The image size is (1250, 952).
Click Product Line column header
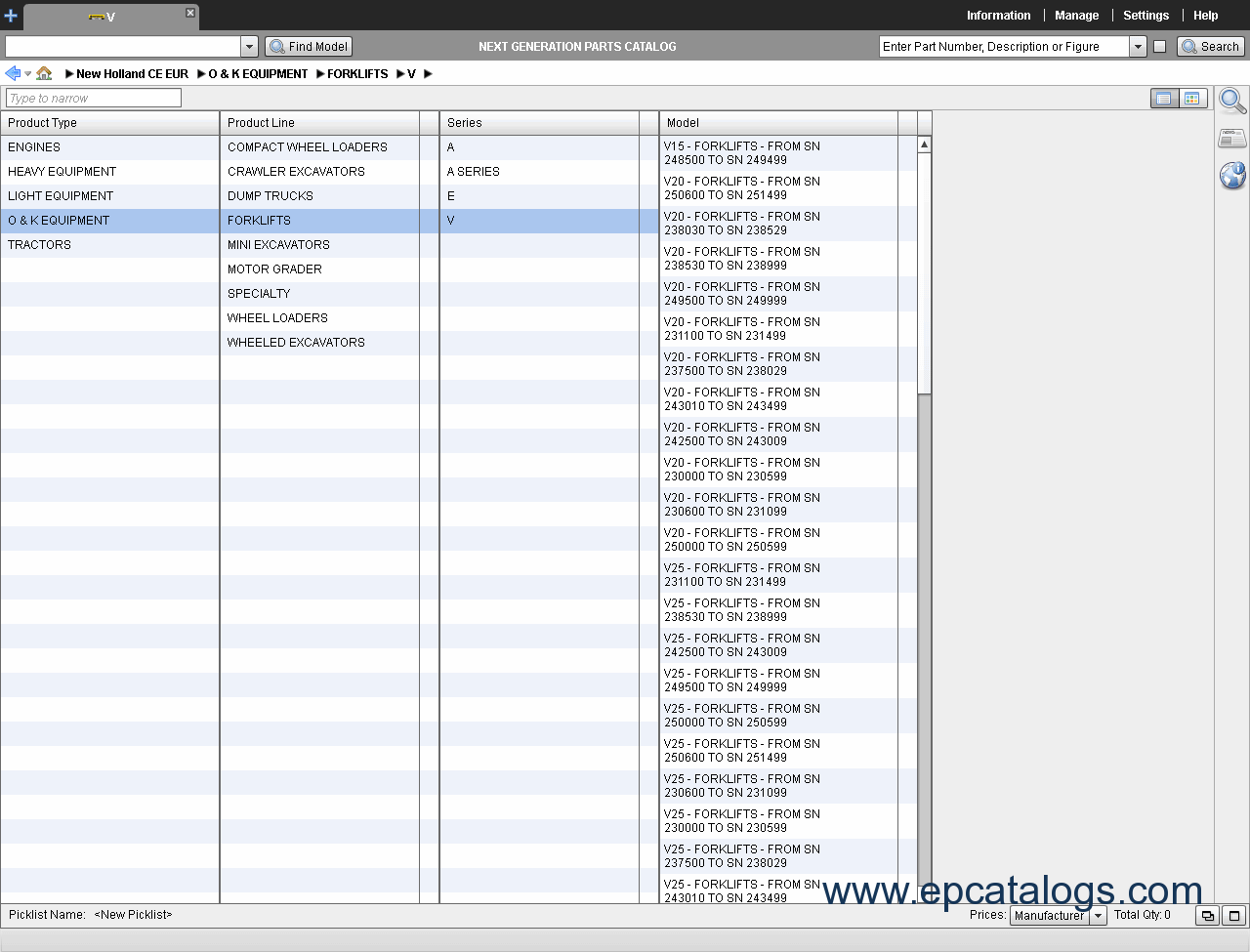(x=320, y=123)
